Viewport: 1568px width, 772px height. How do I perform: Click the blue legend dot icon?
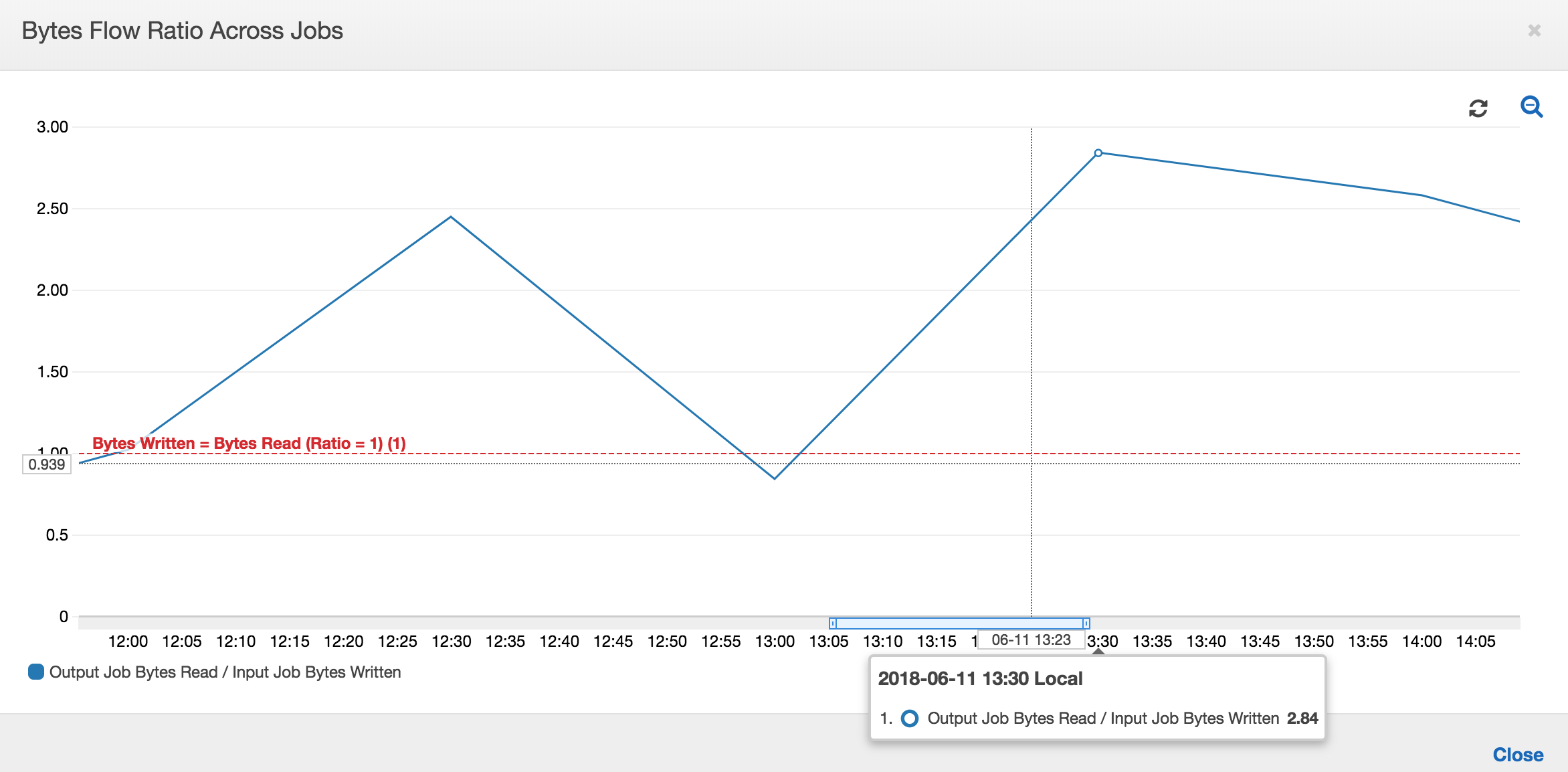pyautogui.click(x=35, y=672)
